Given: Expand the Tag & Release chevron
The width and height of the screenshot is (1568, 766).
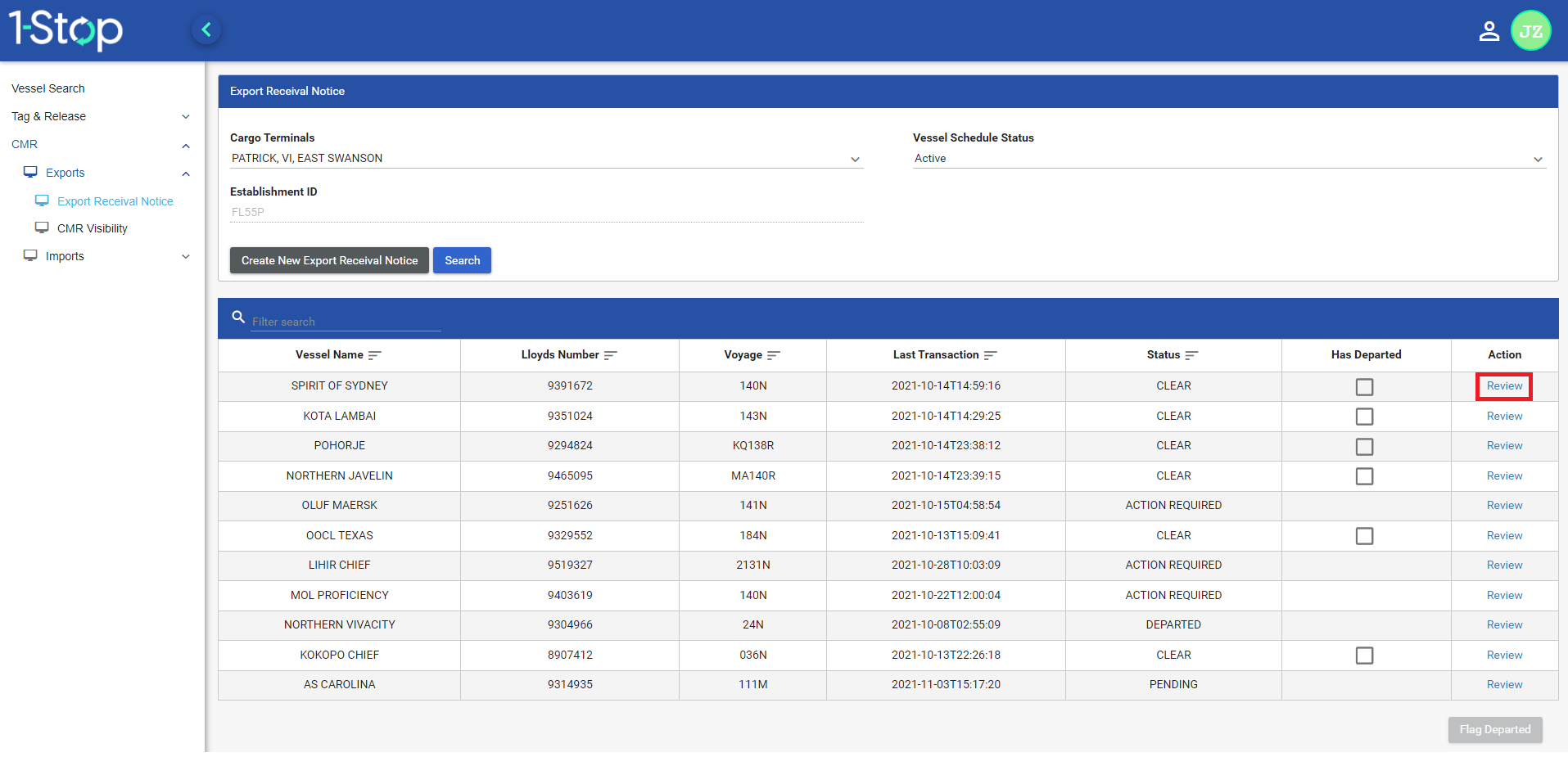Looking at the screenshot, I should [186, 117].
